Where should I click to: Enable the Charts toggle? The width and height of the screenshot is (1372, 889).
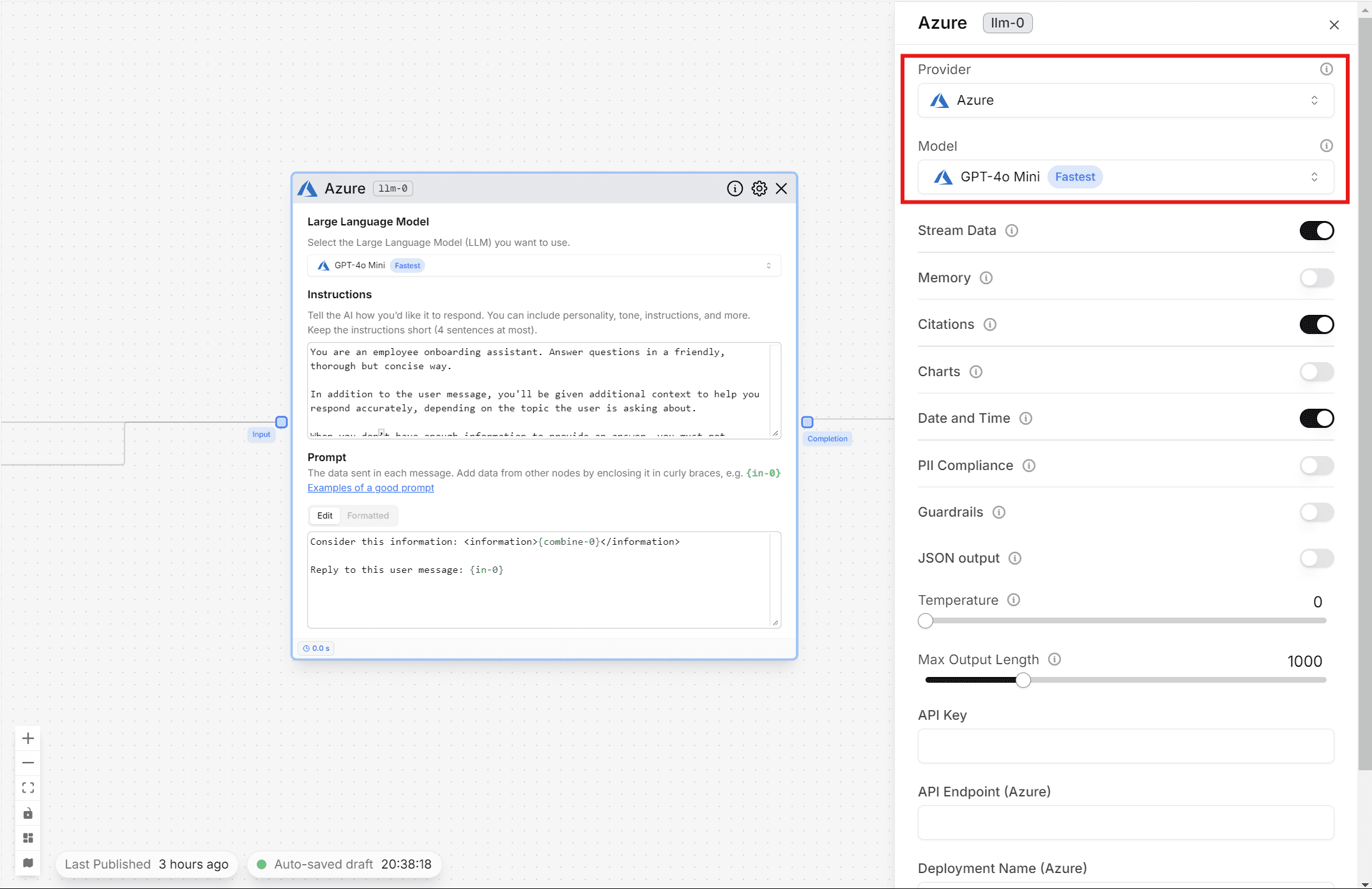point(1316,372)
